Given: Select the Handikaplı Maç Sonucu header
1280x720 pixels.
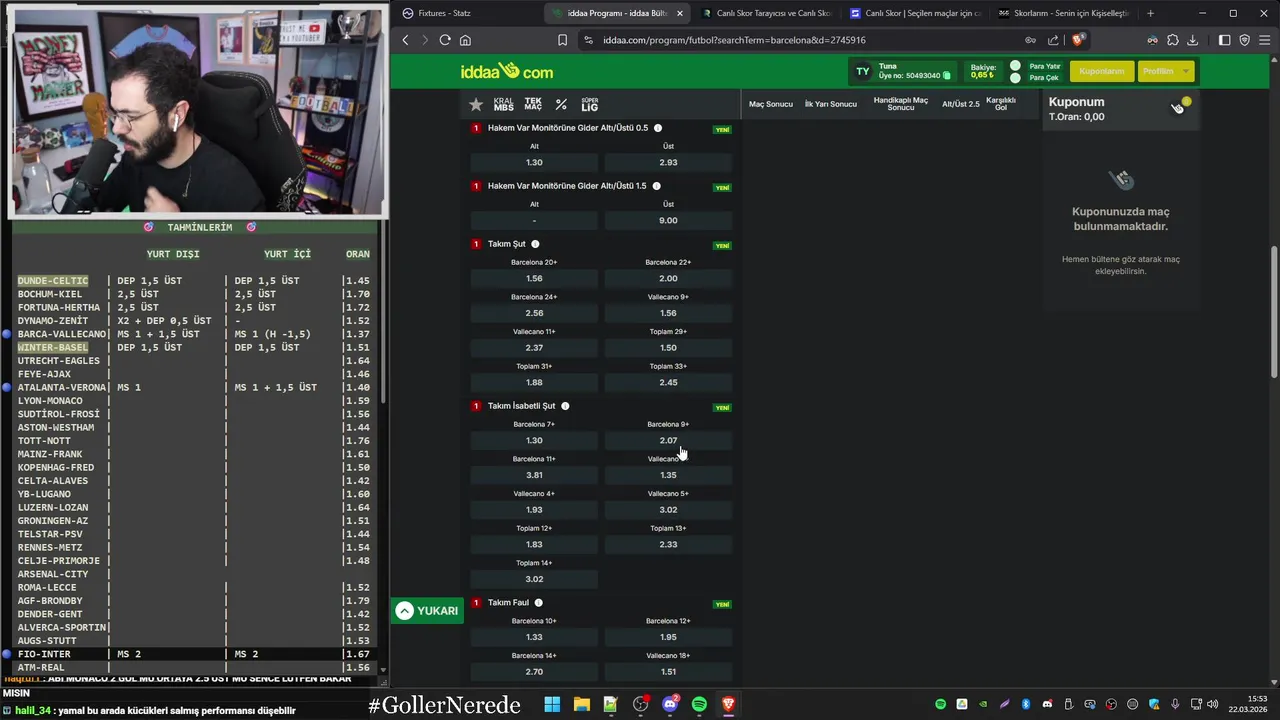Looking at the screenshot, I should [900, 104].
